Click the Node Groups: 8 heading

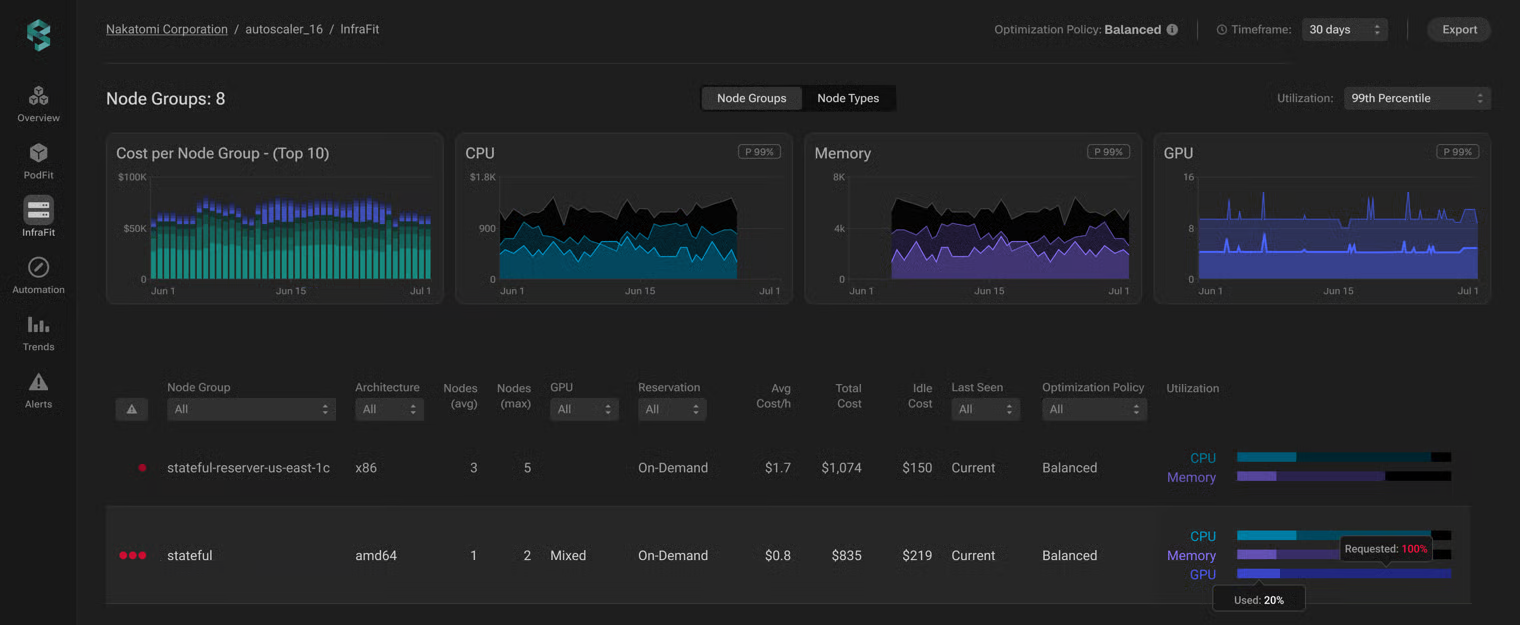coord(166,99)
